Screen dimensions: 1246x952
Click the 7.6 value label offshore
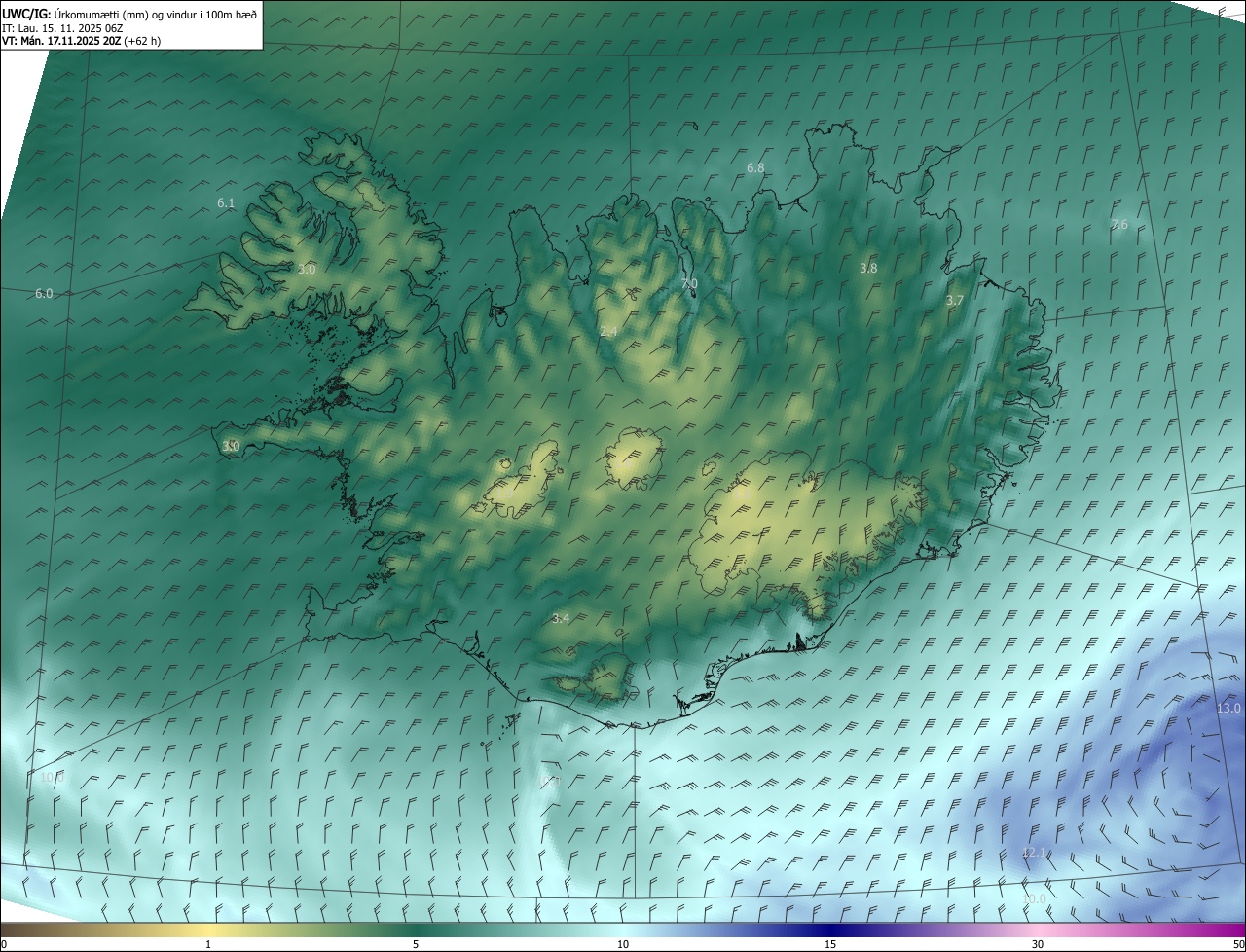click(x=1119, y=224)
